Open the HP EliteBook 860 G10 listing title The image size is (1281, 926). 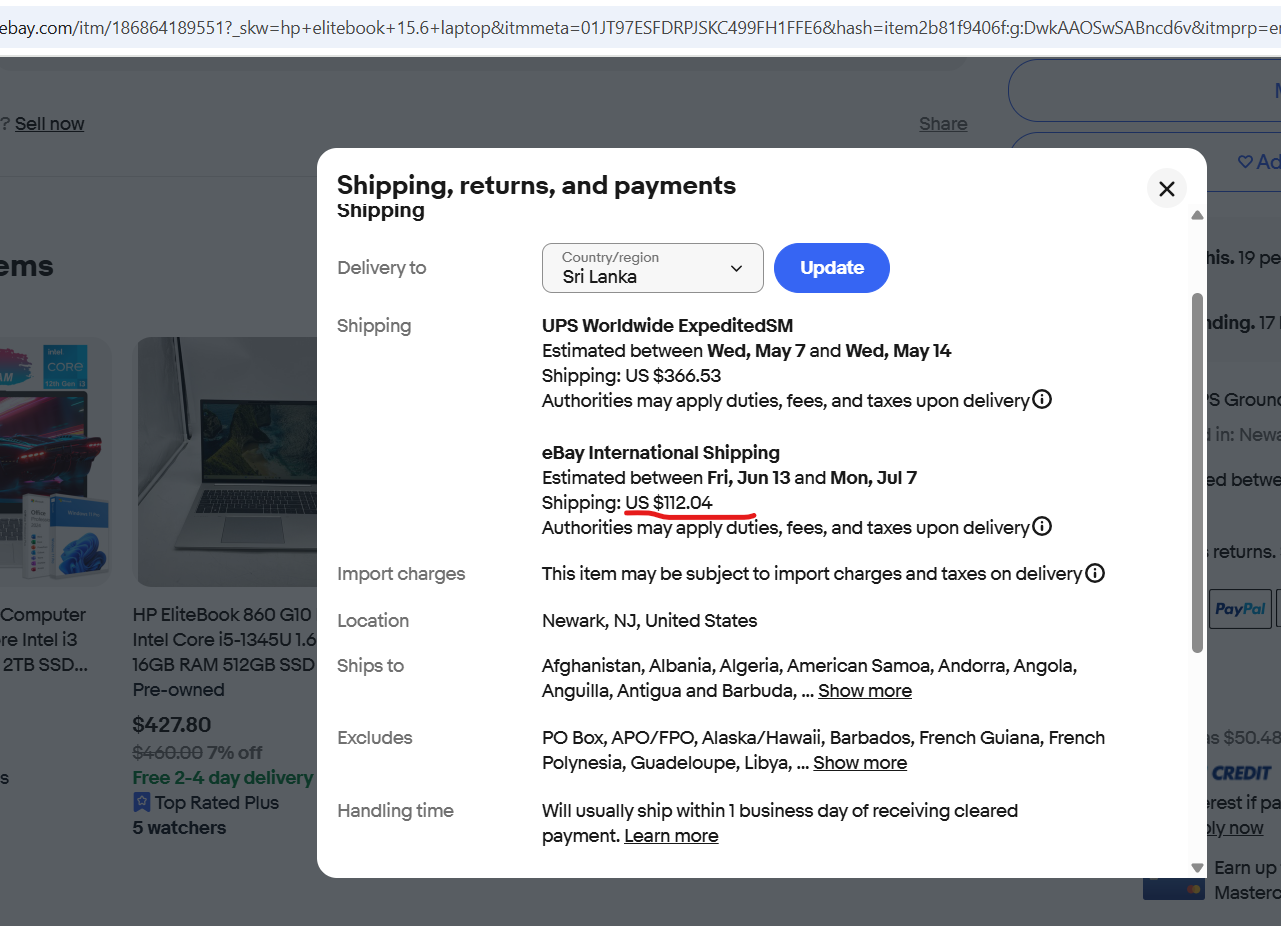tap(225, 640)
